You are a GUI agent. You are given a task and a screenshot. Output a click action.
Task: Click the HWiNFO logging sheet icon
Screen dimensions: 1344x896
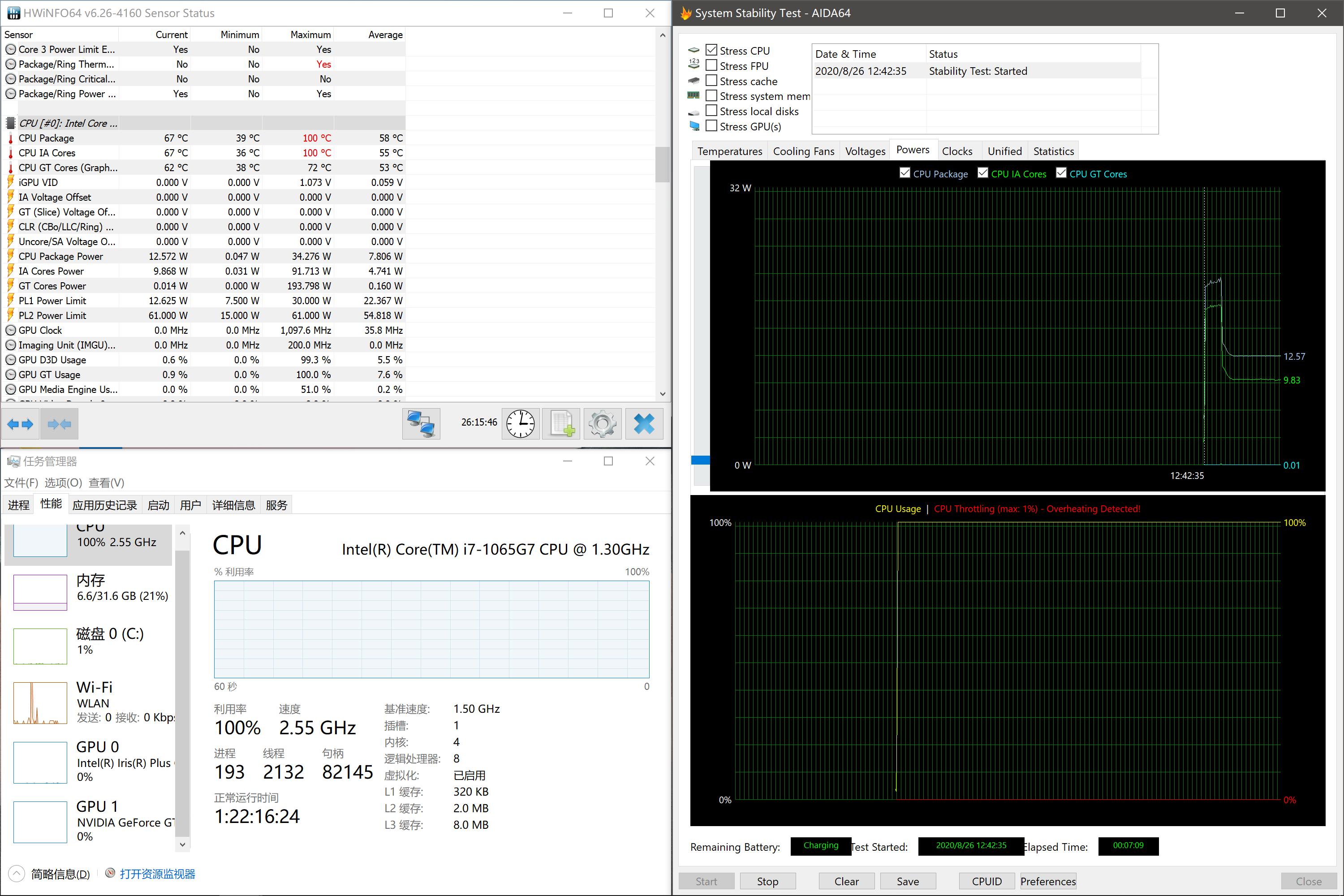click(561, 424)
